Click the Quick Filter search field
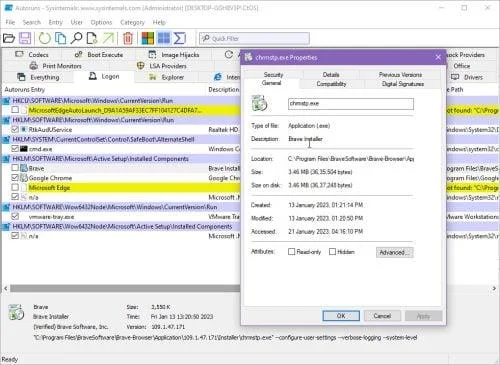The width and height of the screenshot is (500, 365). (254, 38)
